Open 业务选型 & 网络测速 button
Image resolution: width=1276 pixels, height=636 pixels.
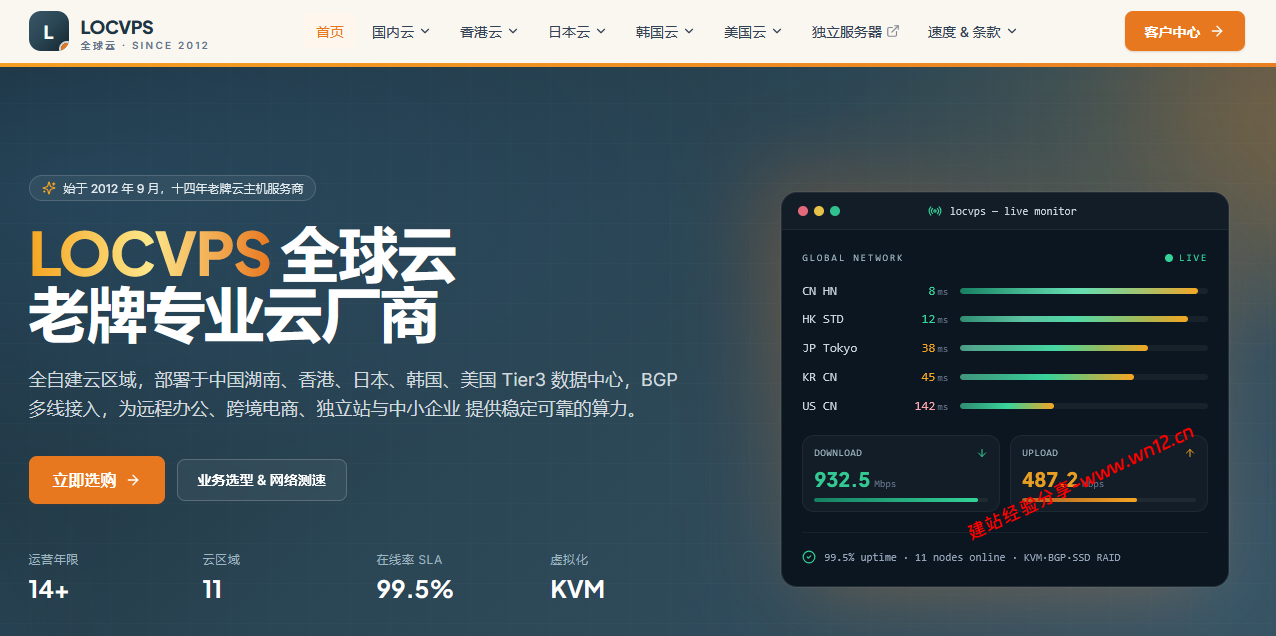pos(262,480)
